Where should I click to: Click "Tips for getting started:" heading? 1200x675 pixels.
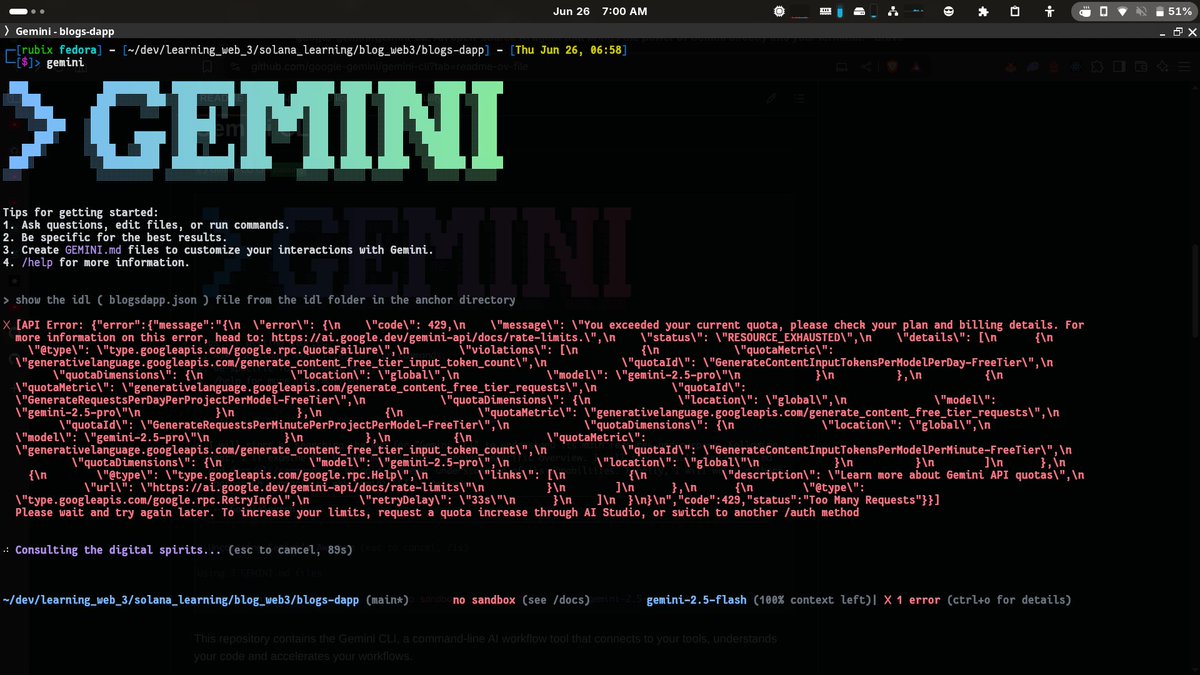(80, 213)
